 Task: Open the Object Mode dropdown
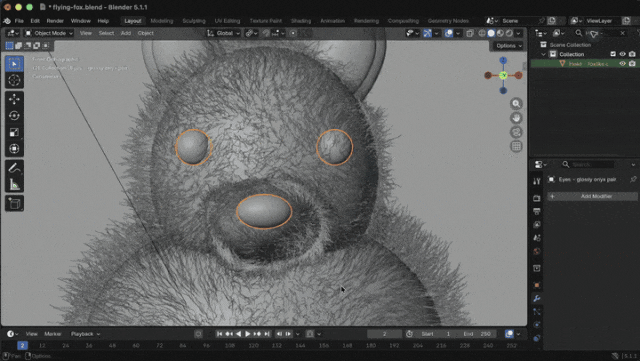click(x=49, y=33)
